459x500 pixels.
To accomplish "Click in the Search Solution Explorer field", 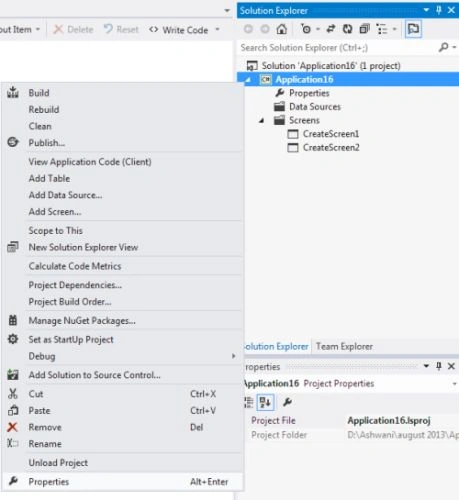I will [x=338, y=48].
